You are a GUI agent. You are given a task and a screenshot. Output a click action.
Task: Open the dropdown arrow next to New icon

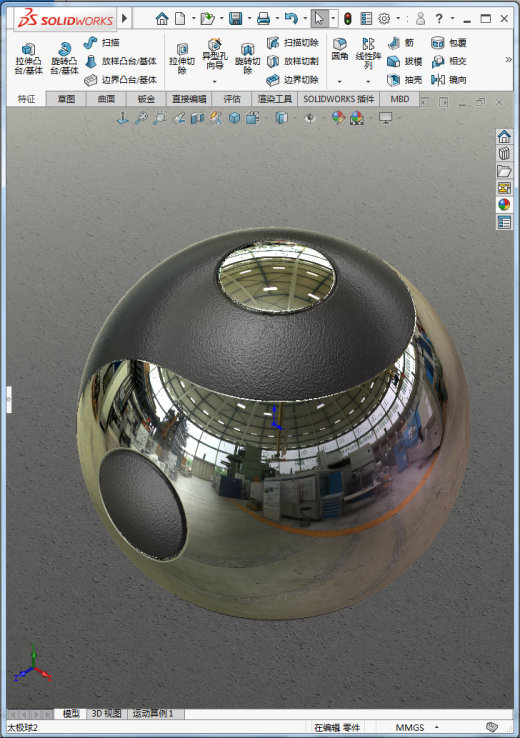[194, 18]
